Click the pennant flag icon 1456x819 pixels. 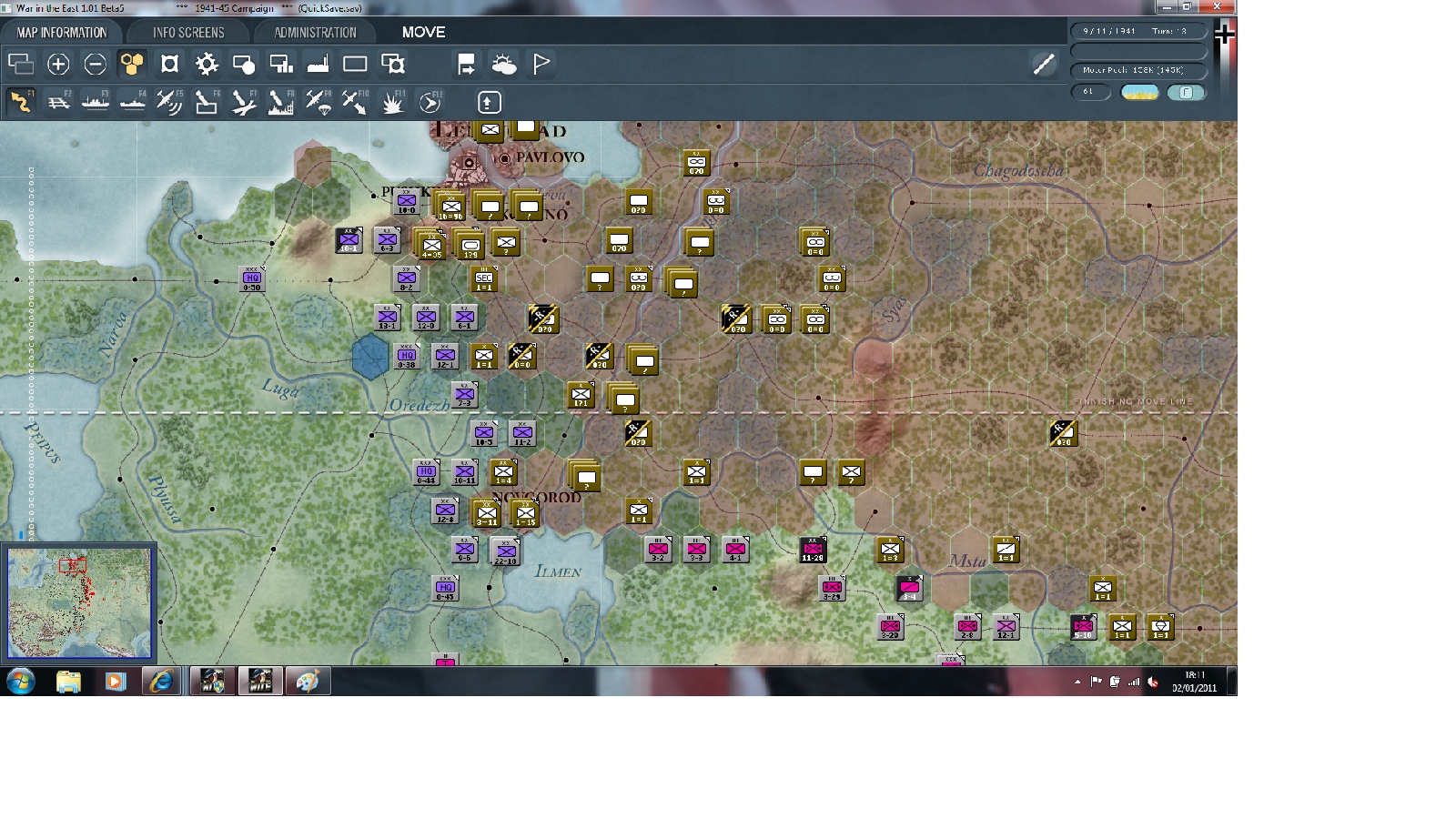pyautogui.click(x=541, y=64)
